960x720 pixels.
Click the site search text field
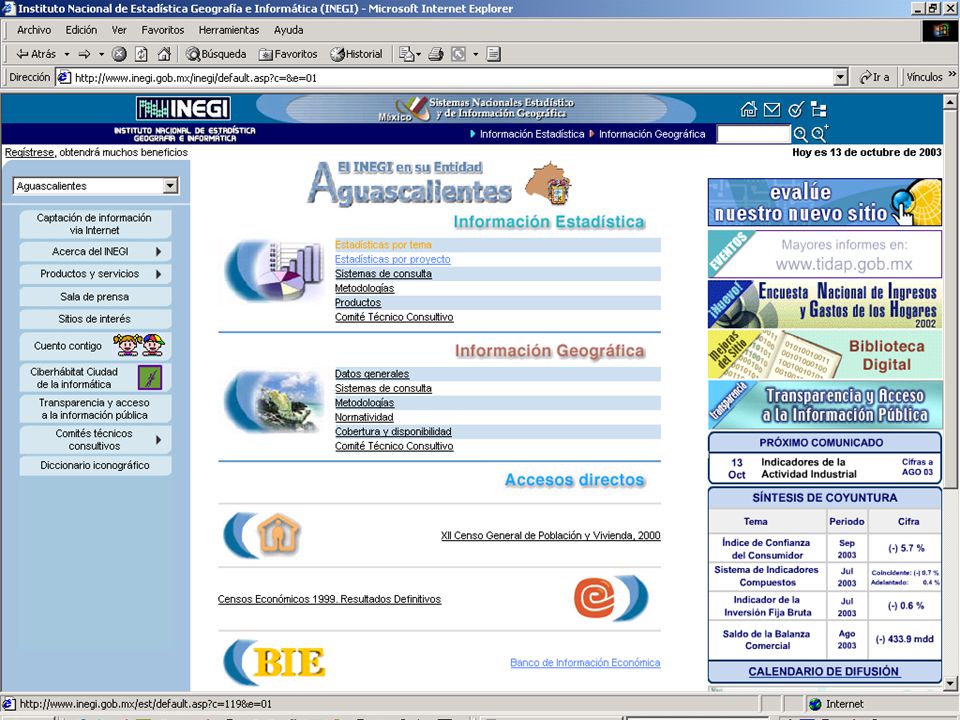pyautogui.click(x=754, y=134)
